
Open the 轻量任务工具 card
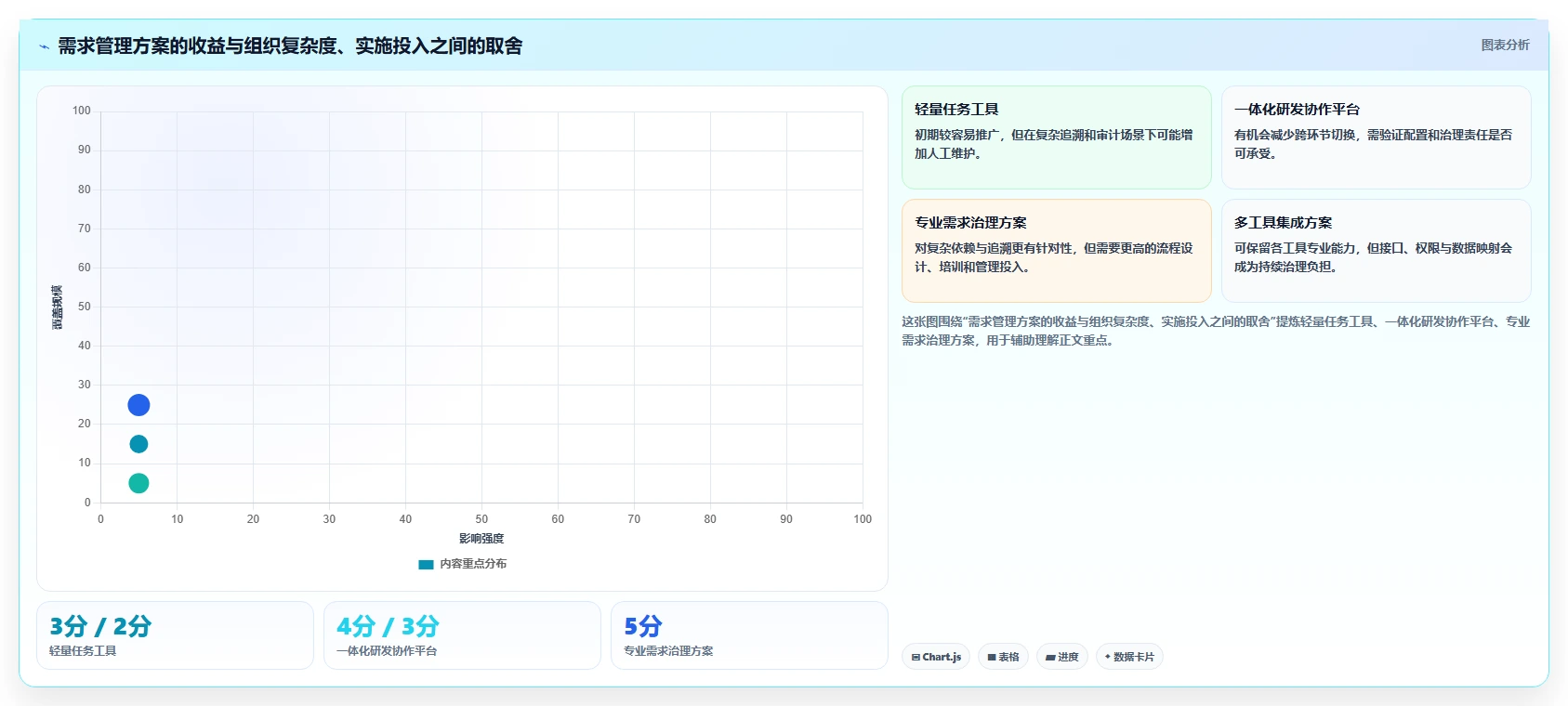point(1057,137)
